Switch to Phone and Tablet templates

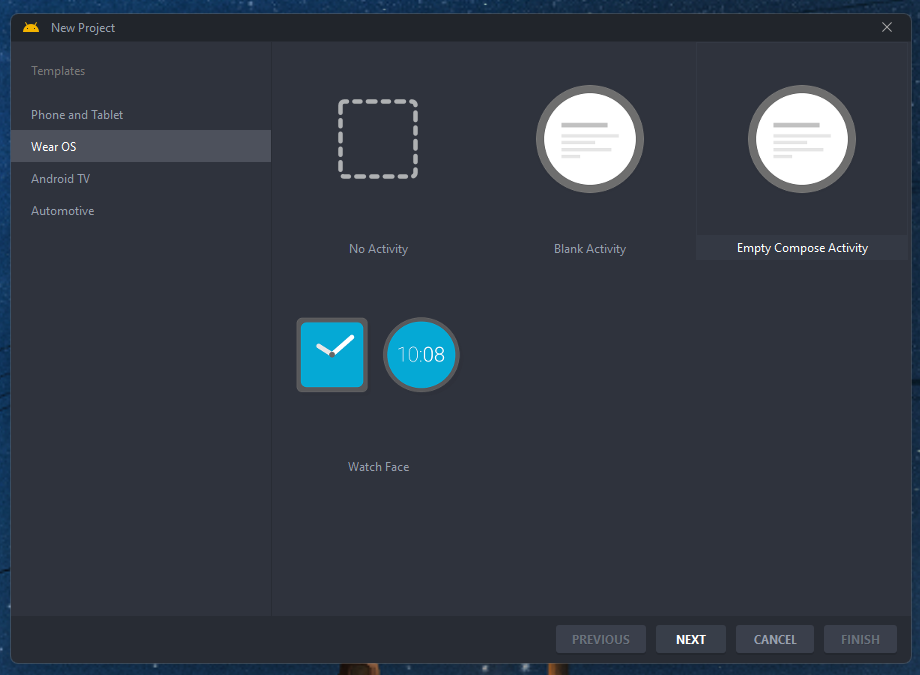click(x=77, y=115)
